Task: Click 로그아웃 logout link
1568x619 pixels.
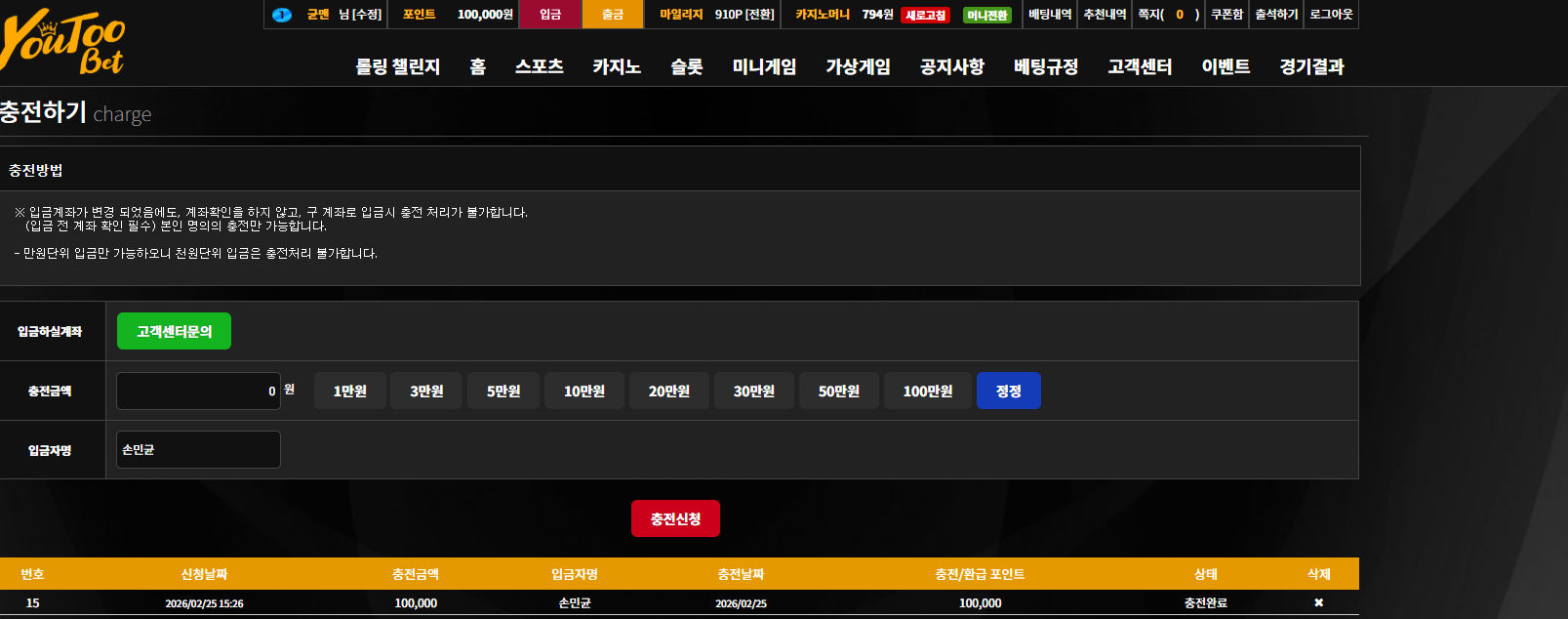Action: click(1331, 15)
